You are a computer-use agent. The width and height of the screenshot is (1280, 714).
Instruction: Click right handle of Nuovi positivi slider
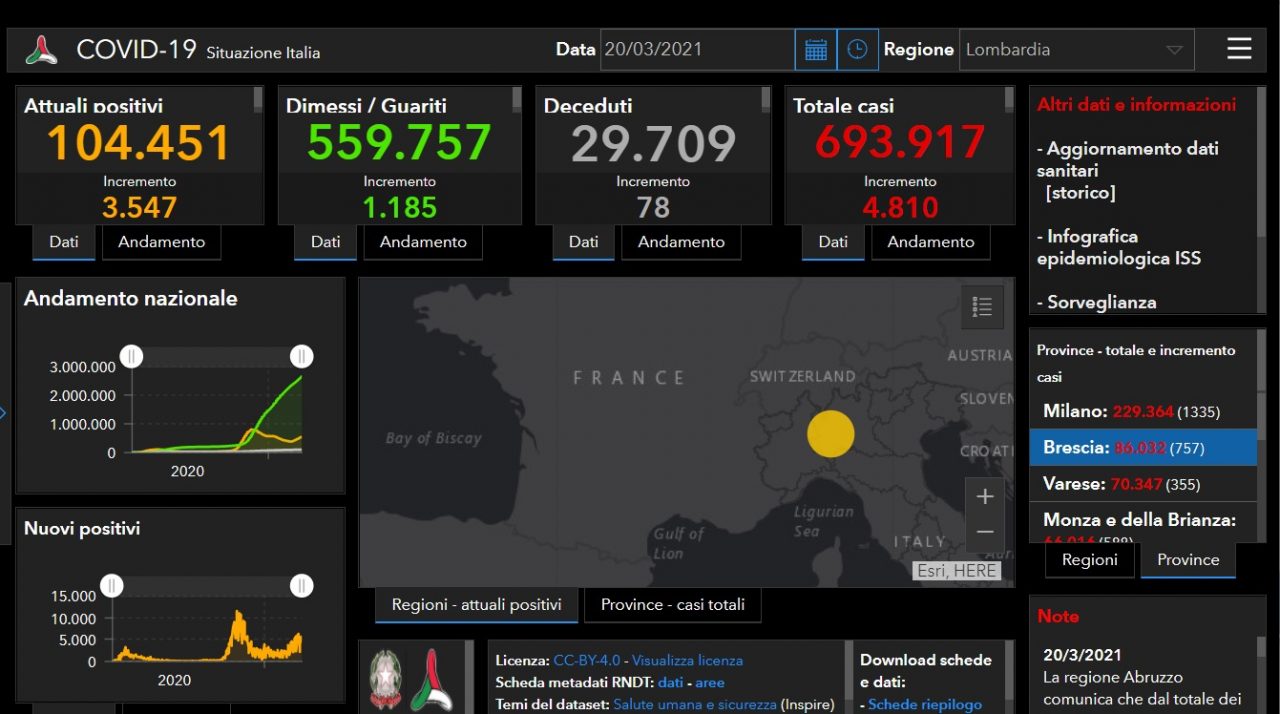301,586
